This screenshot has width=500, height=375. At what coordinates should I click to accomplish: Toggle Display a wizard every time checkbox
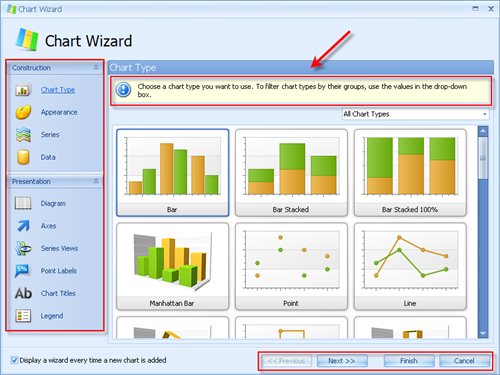tap(14, 360)
